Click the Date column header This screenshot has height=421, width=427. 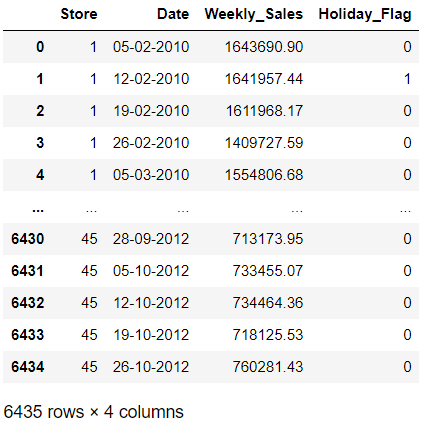point(173,14)
